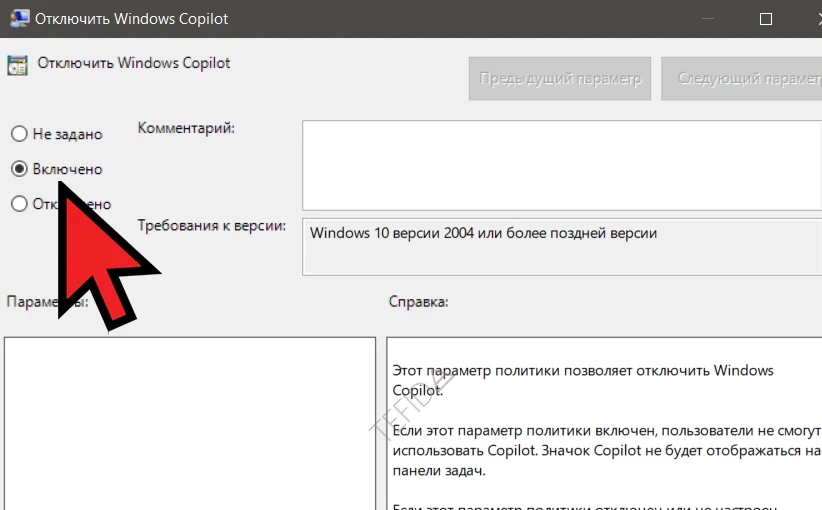This screenshot has height=510, width=822.
Task: Click the help paragraph starting 'Если этот параметр политики включен'
Action: (x=607, y=450)
